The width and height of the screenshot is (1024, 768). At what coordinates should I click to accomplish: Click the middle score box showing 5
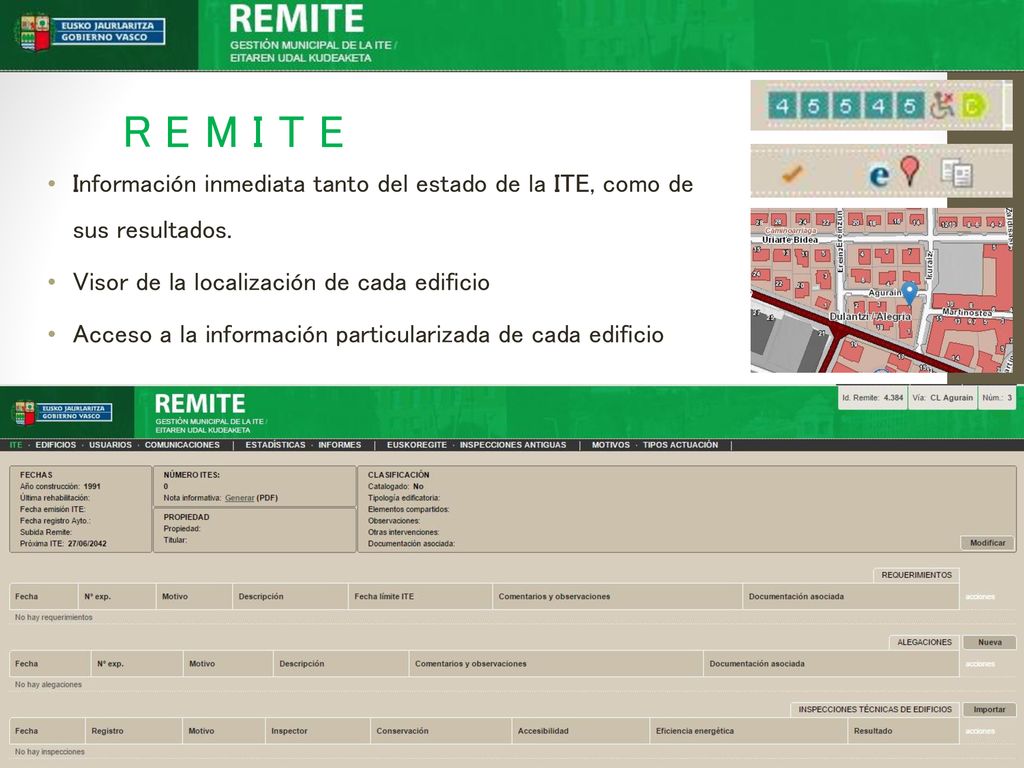[x=846, y=105]
